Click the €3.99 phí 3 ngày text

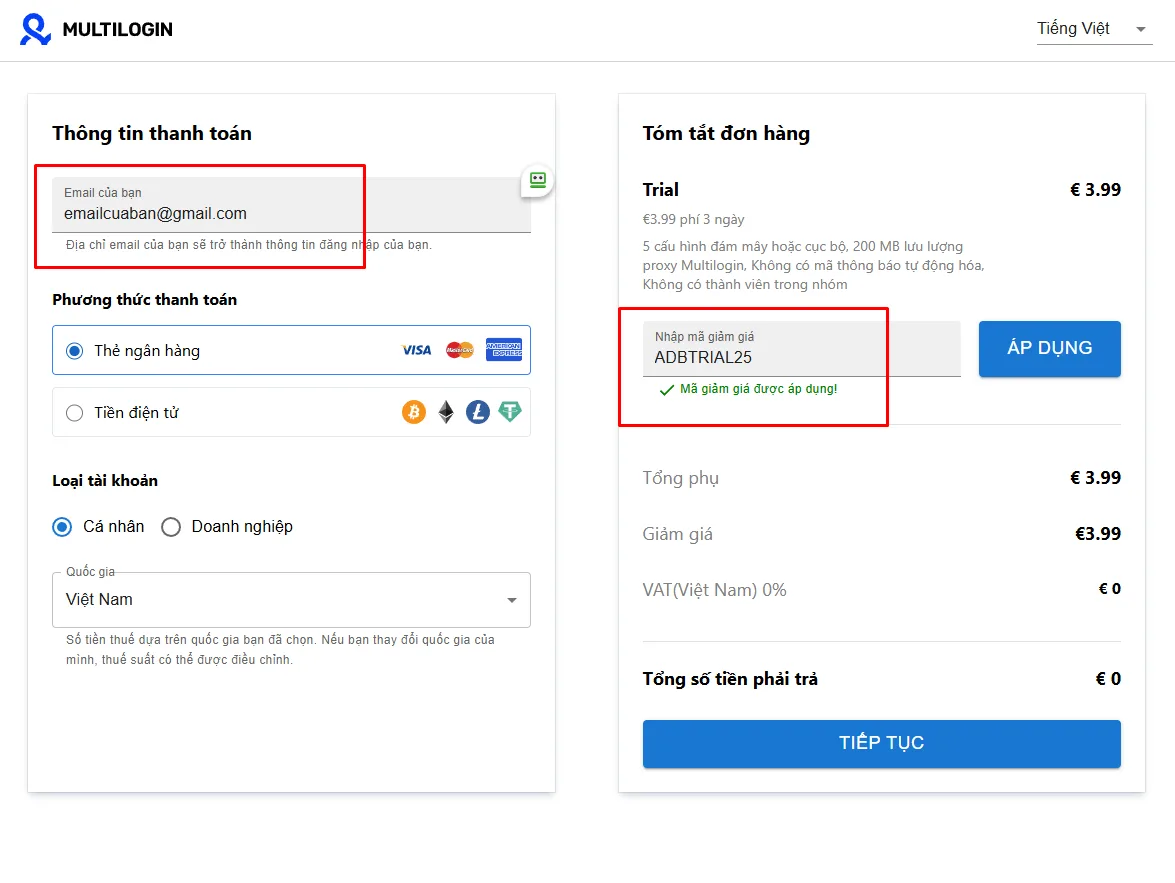point(693,220)
